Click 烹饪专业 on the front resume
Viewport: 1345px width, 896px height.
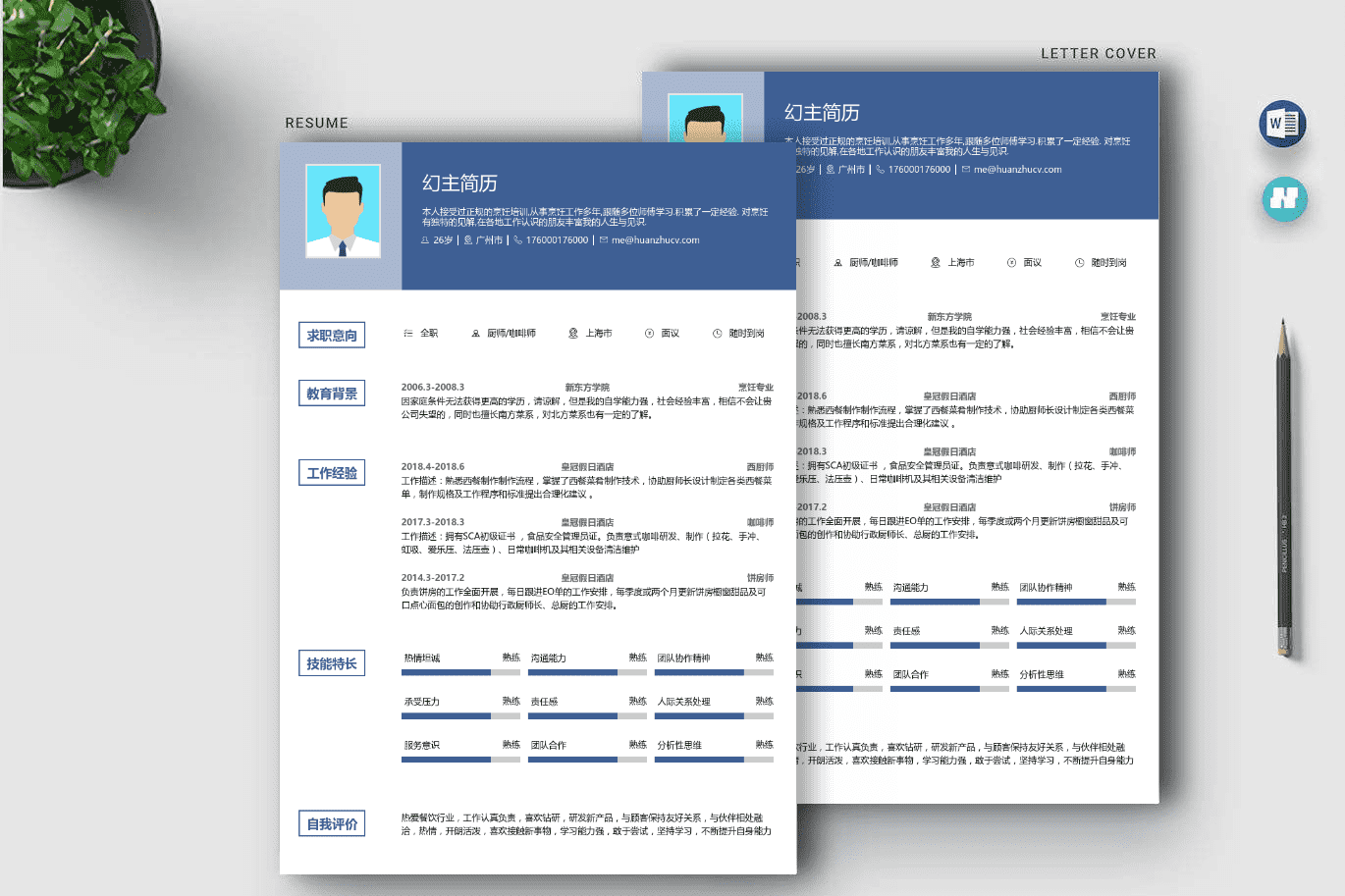(x=756, y=388)
